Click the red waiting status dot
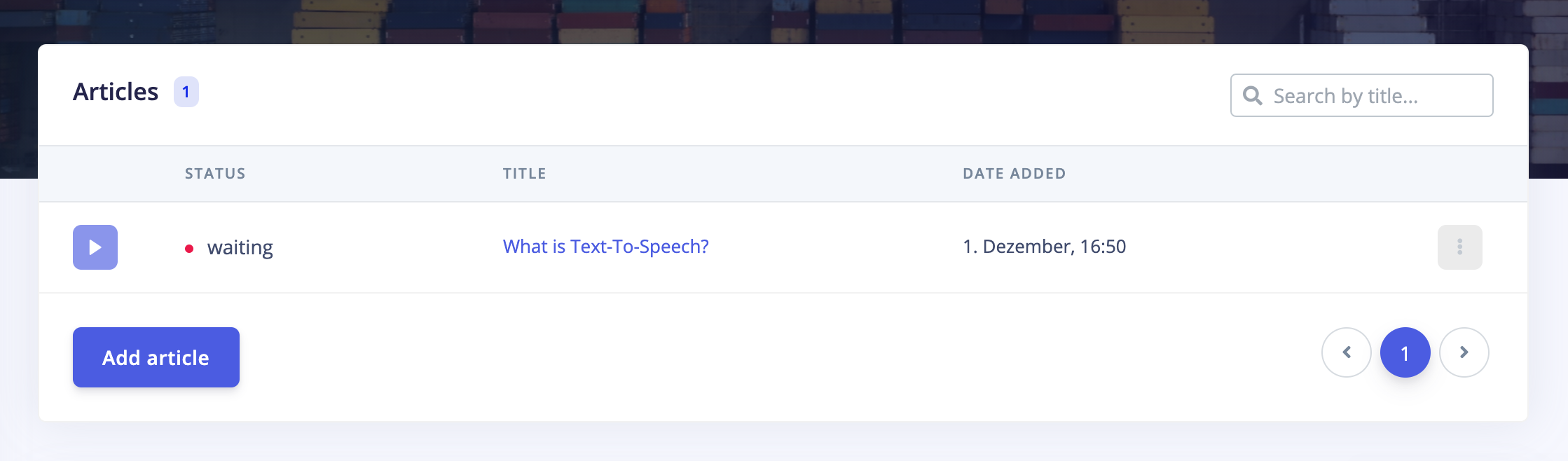The height and width of the screenshot is (461, 1568). [189, 249]
